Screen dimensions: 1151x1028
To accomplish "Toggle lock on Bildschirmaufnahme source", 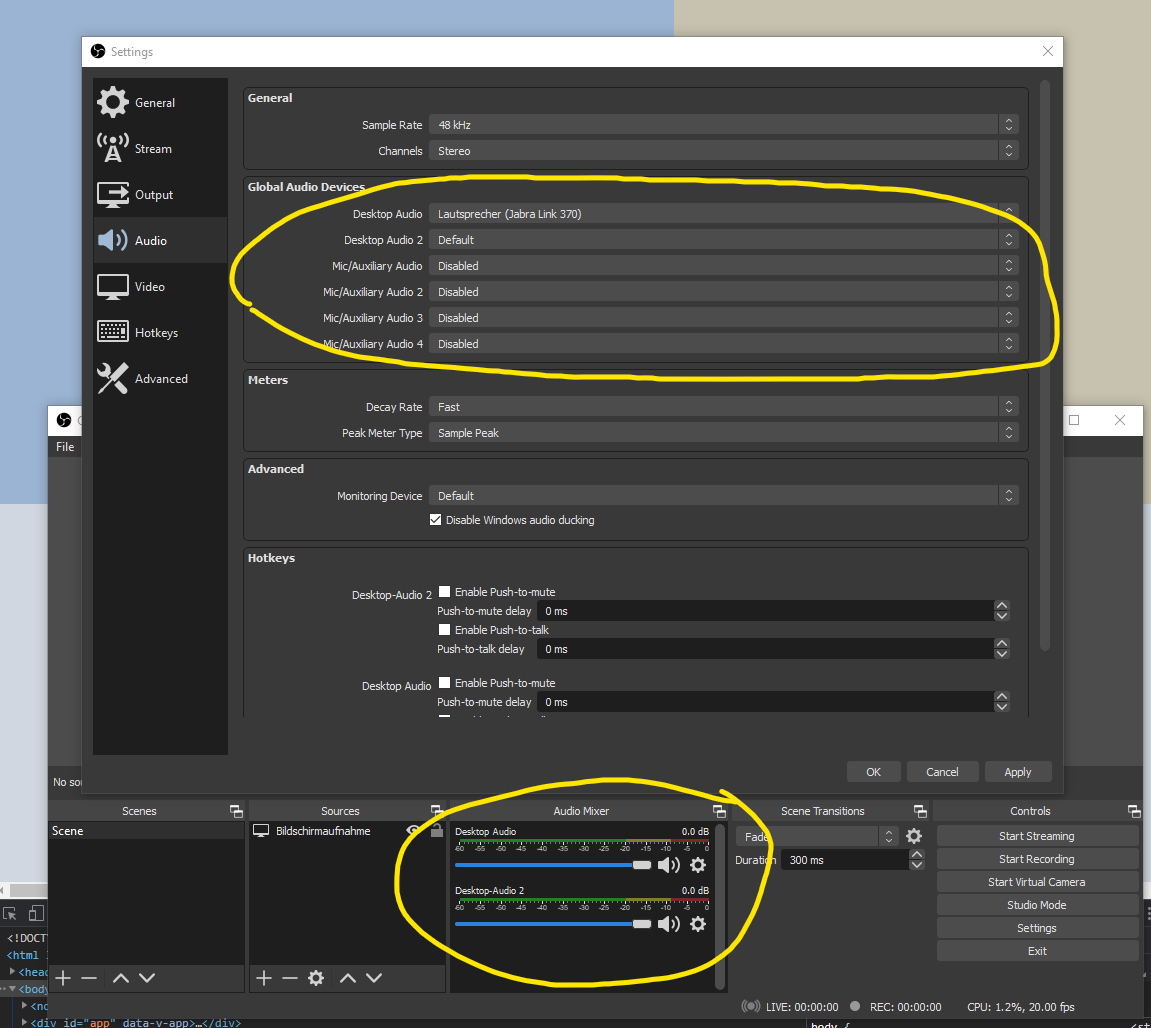I will [437, 830].
